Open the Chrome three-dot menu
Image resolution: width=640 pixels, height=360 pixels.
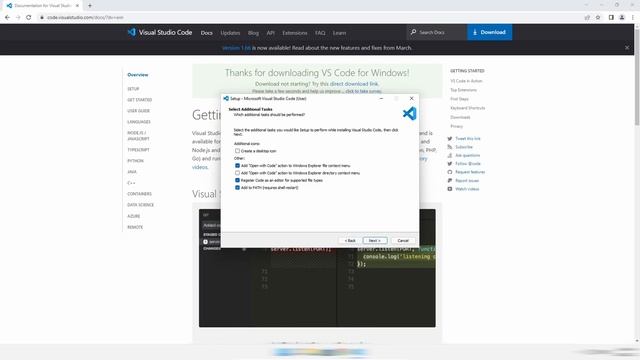(633, 18)
